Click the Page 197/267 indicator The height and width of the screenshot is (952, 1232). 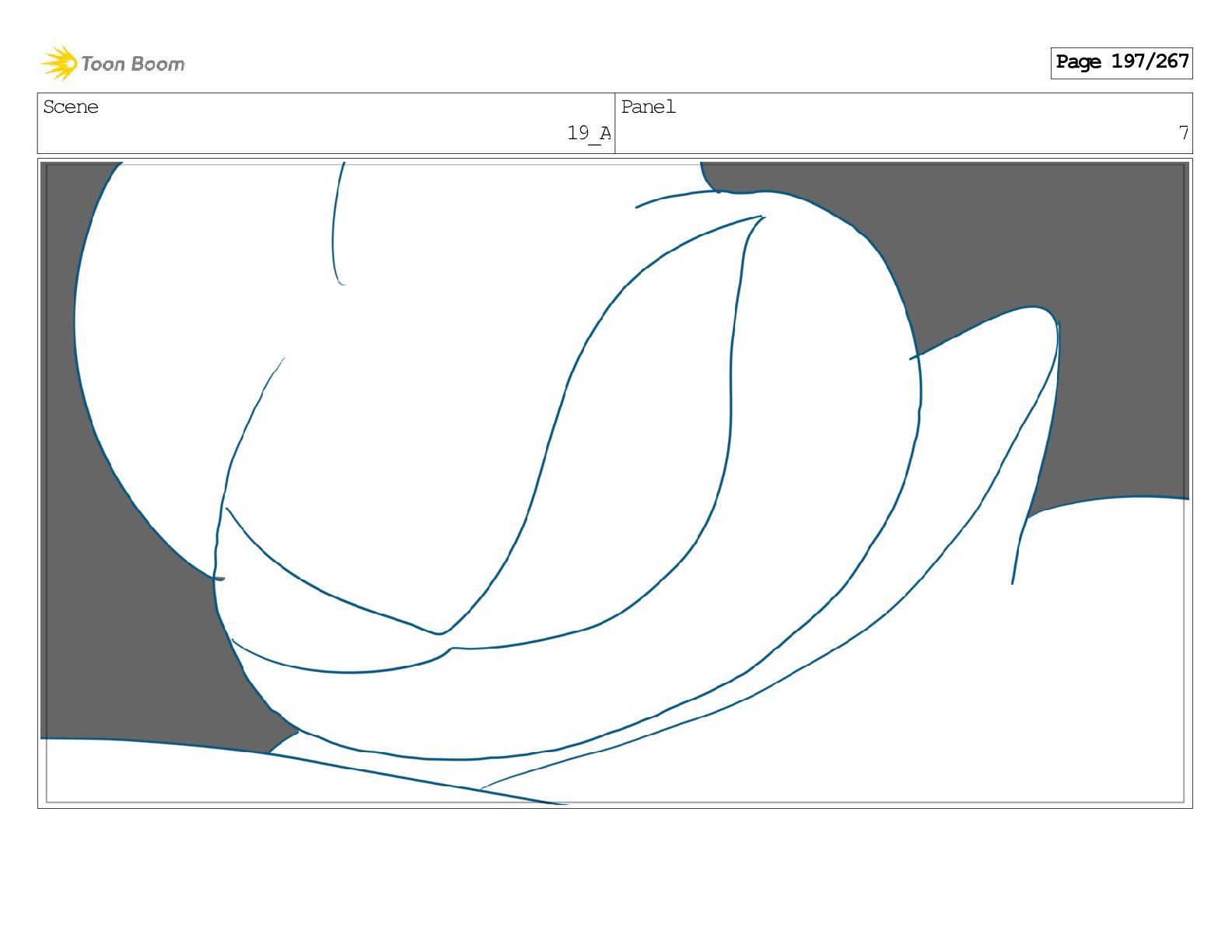coord(1122,62)
